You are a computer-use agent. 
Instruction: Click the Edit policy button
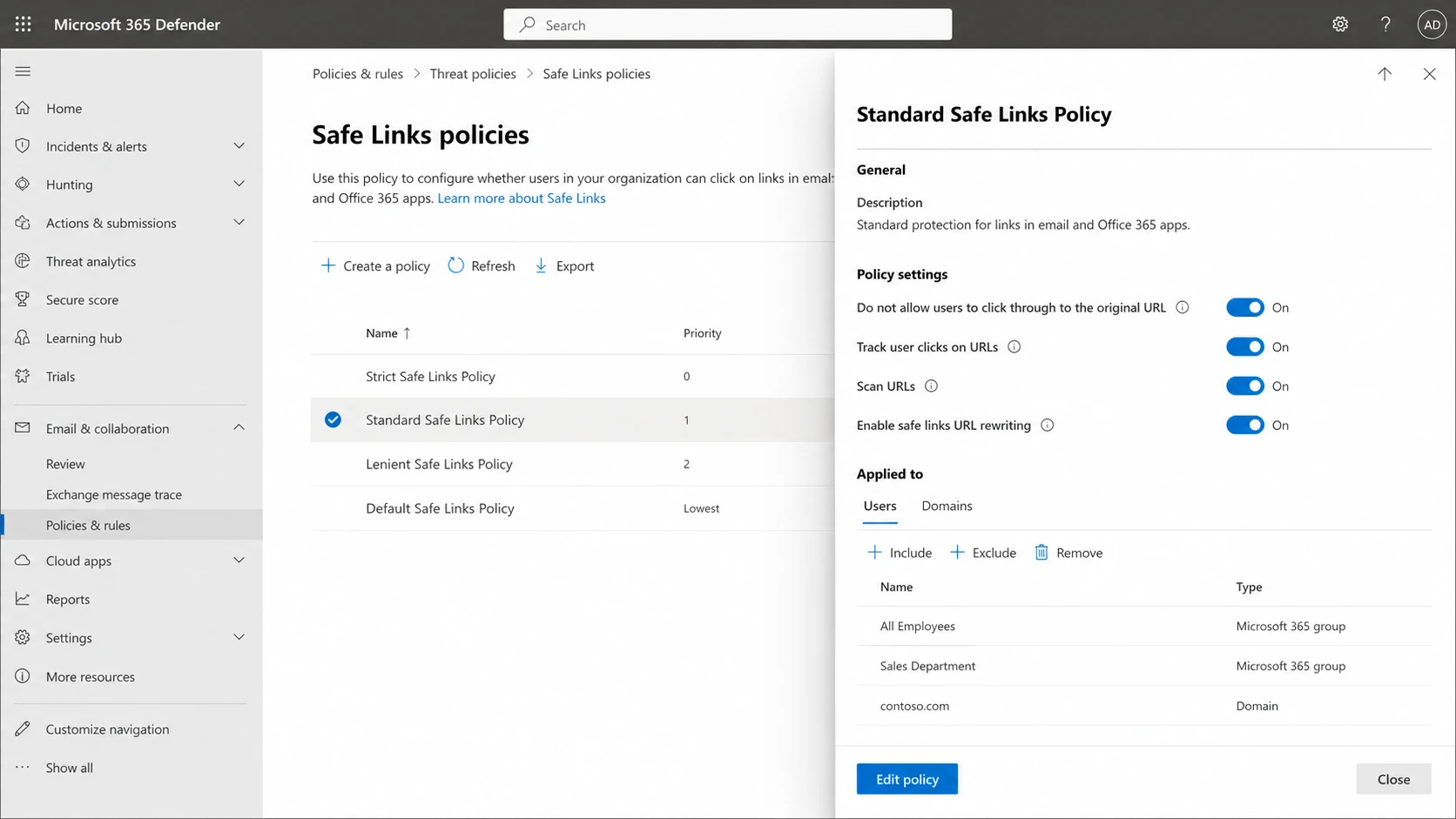tap(907, 779)
